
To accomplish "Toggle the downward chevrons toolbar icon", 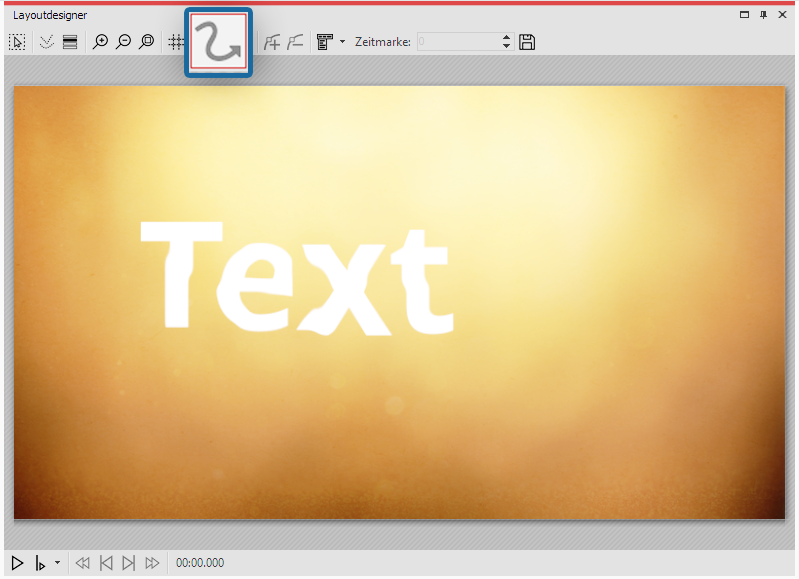I will [x=46, y=42].
